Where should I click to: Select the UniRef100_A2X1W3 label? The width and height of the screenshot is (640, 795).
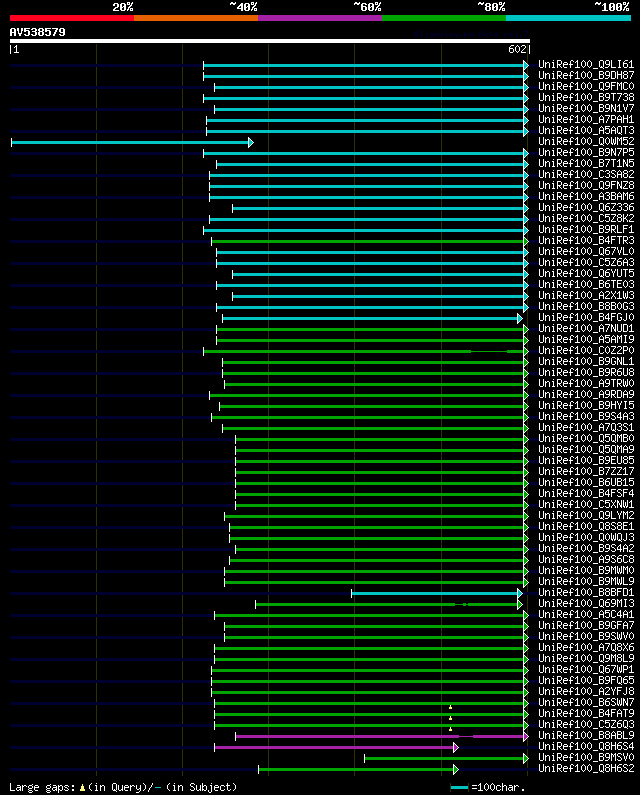click(586, 295)
